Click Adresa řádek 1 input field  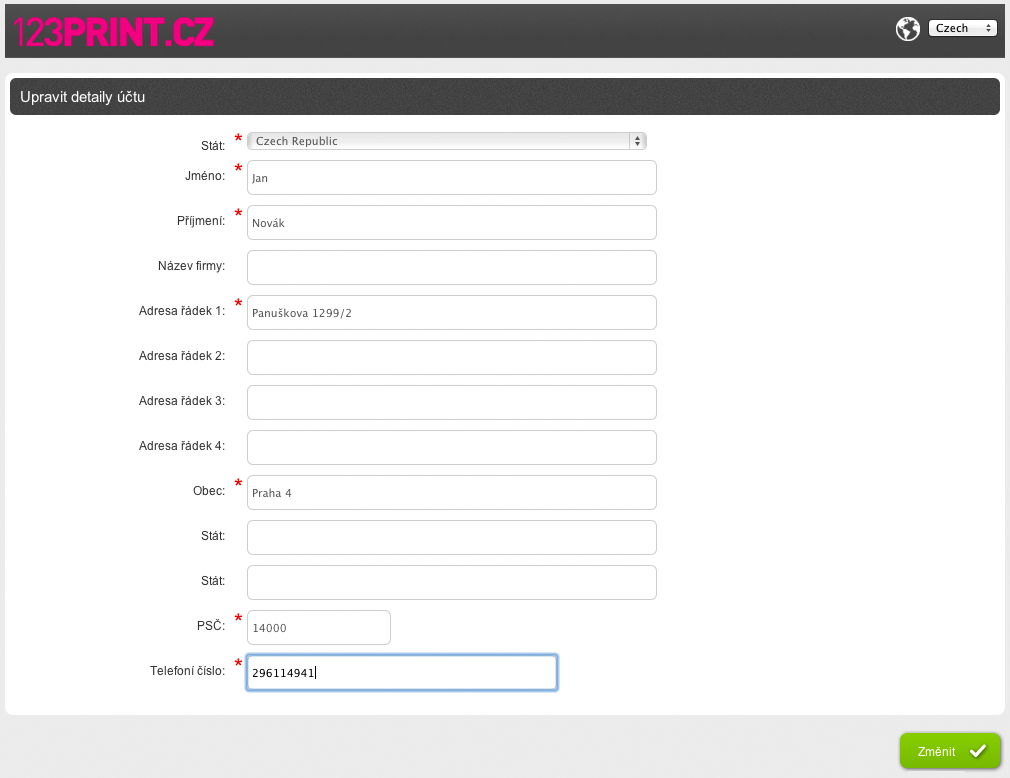[451, 313]
